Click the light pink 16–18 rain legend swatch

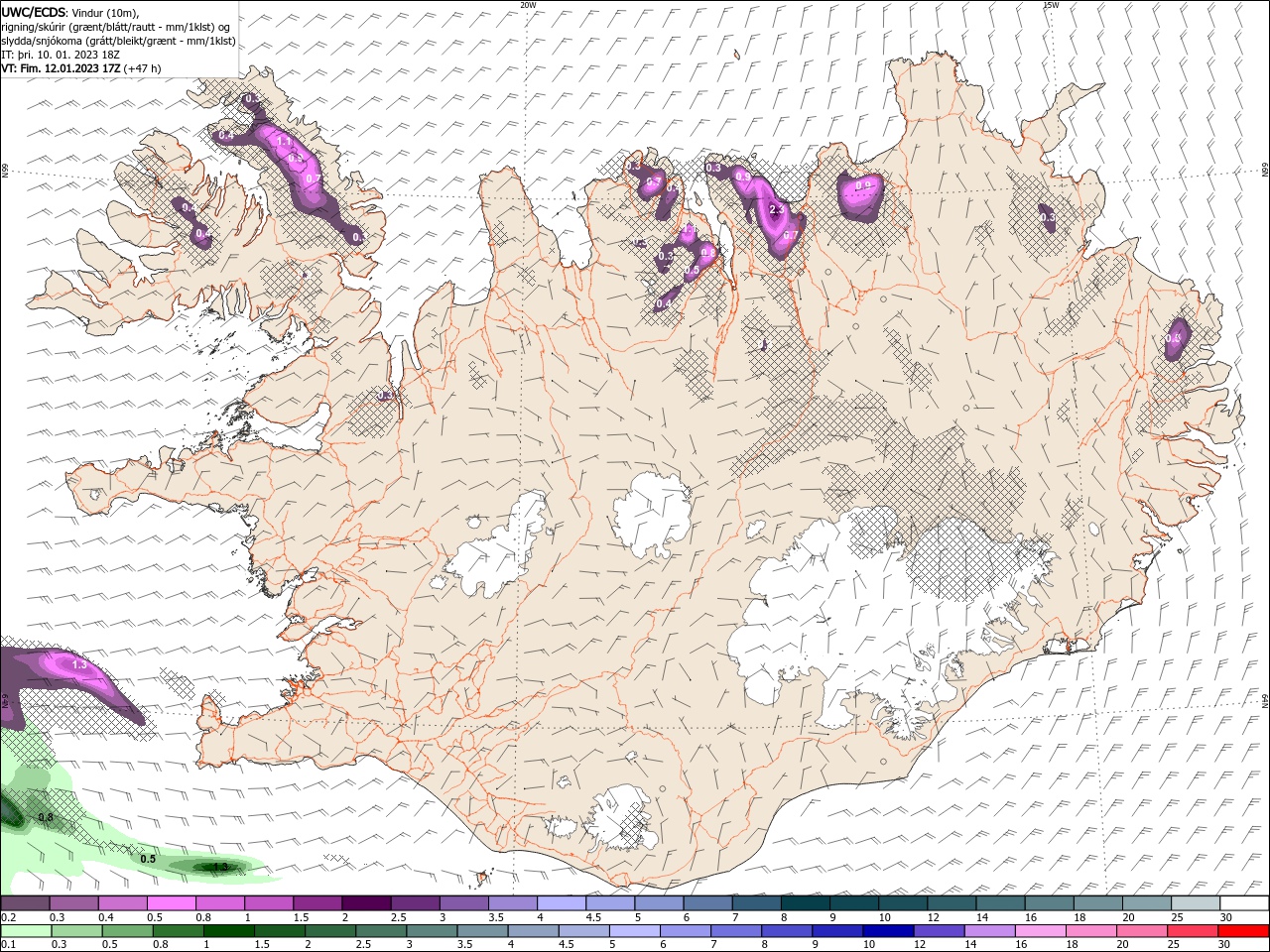pos(1041,931)
